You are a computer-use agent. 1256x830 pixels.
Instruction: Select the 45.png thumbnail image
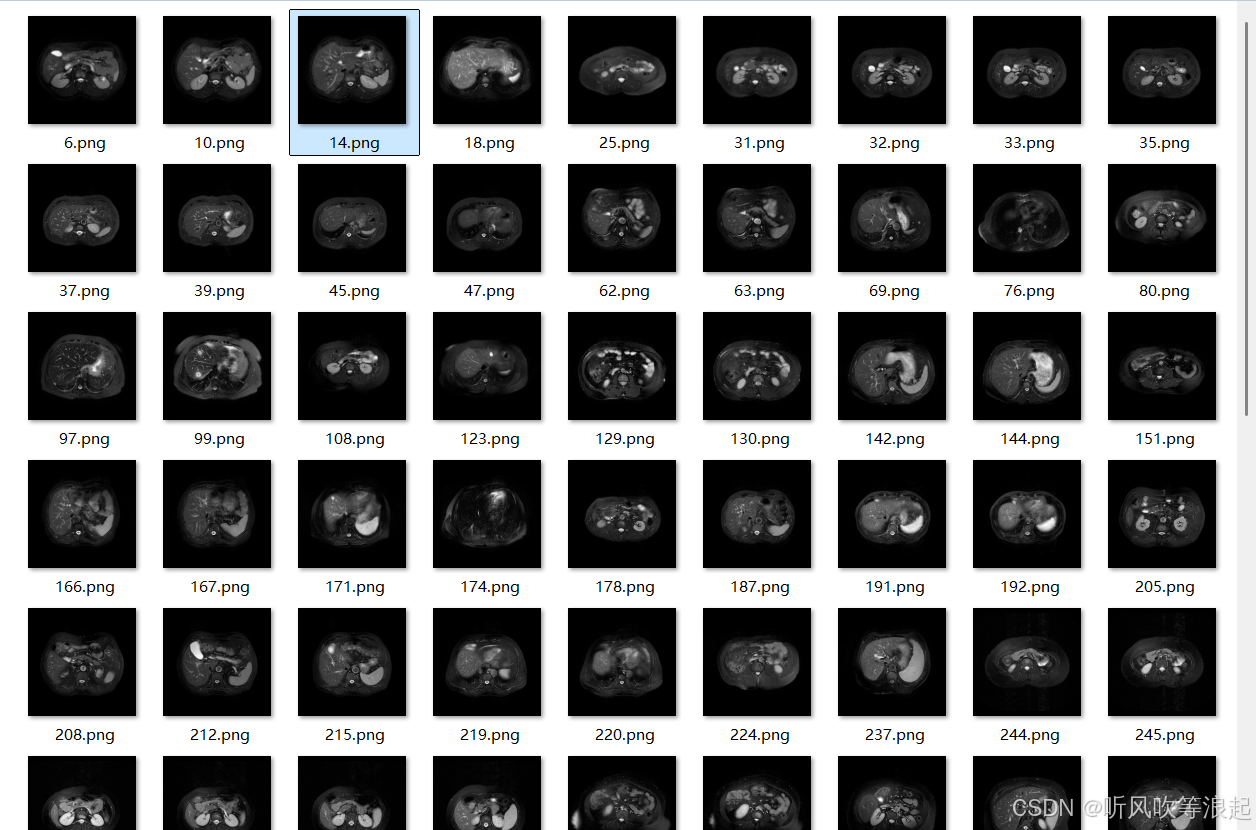(x=352, y=218)
